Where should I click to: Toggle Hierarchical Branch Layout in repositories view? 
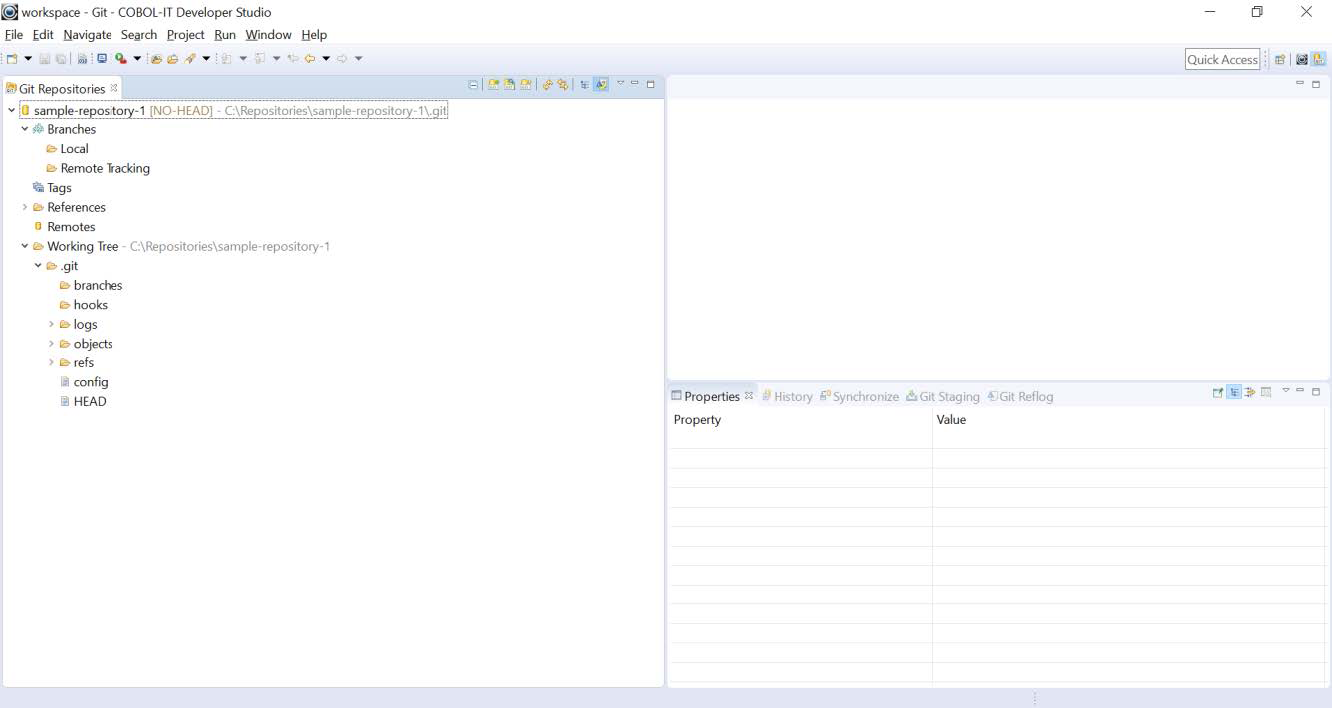[x=585, y=84]
